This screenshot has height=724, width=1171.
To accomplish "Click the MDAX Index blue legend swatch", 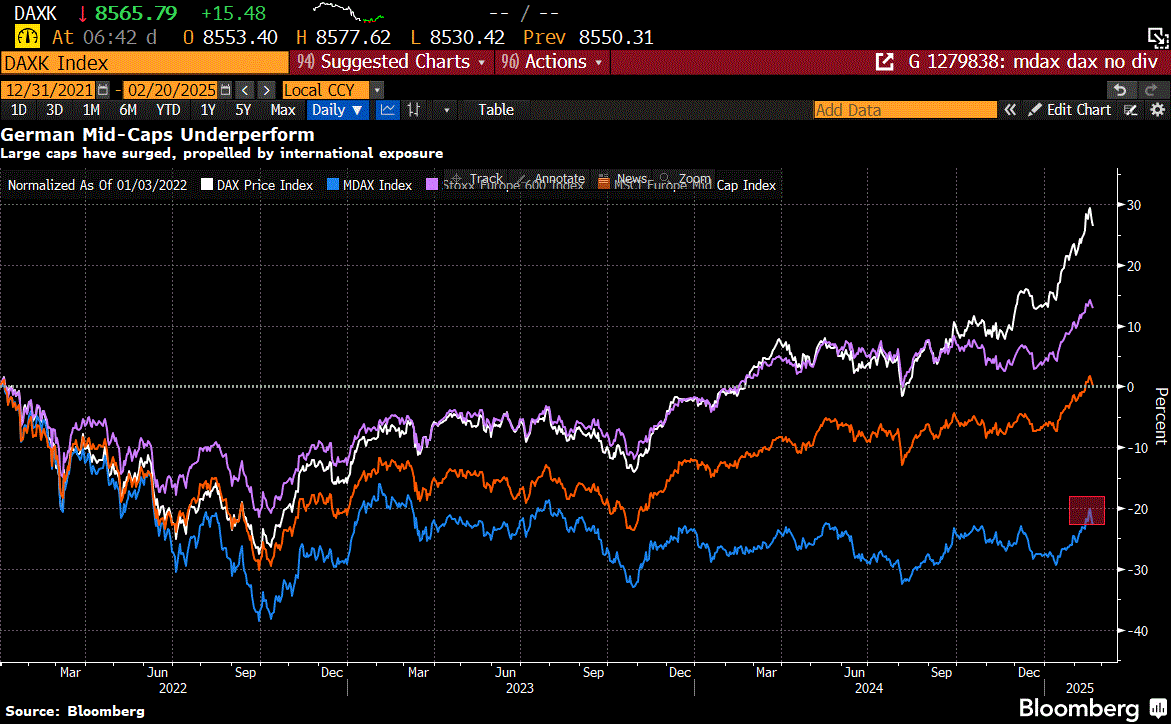I will tap(333, 185).
